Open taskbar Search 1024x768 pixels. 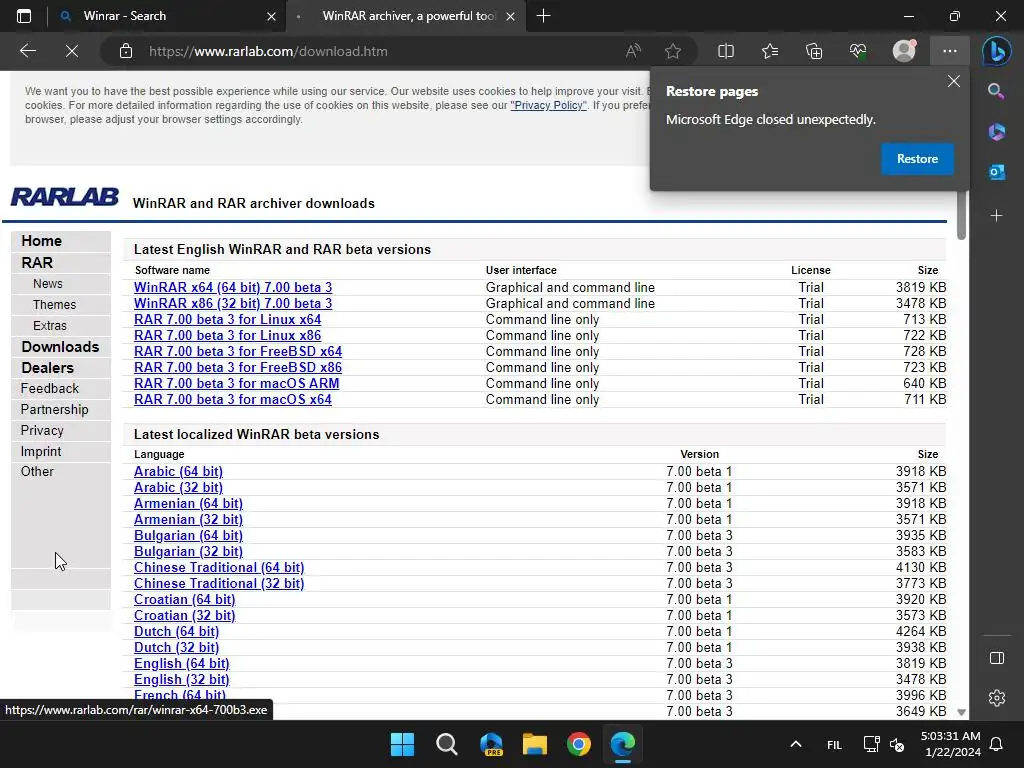[447, 744]
